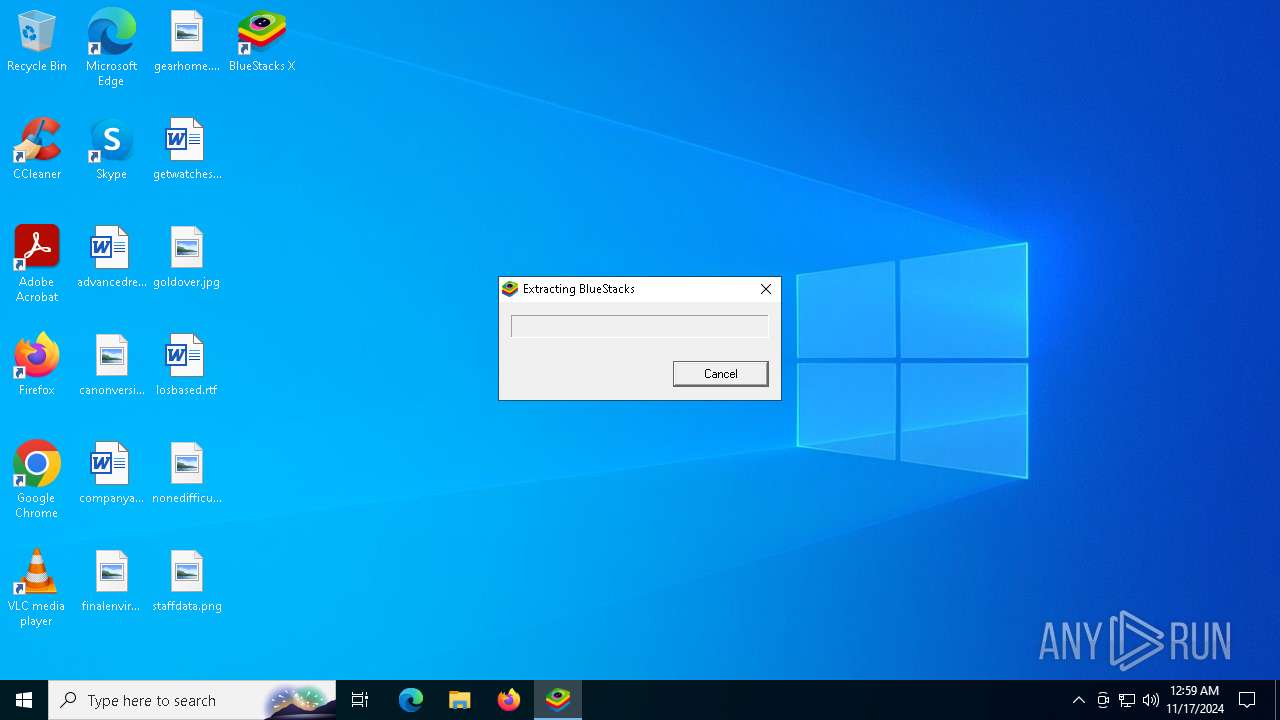Select the Adobe Acrobat desktop shortcut
The image size is (1280, 720).
click(37, 264)
